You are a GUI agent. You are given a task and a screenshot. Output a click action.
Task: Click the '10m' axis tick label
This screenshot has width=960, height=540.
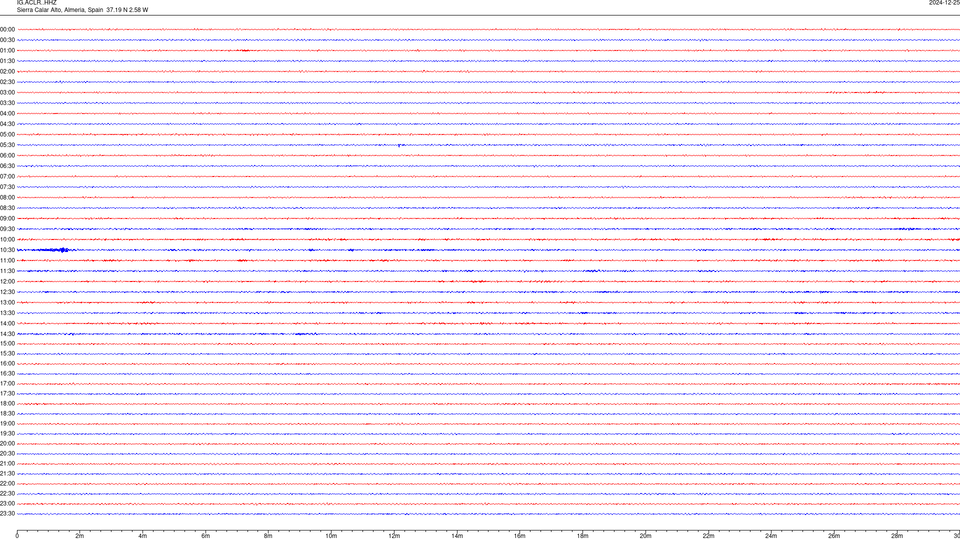click(x=331, y=536)
